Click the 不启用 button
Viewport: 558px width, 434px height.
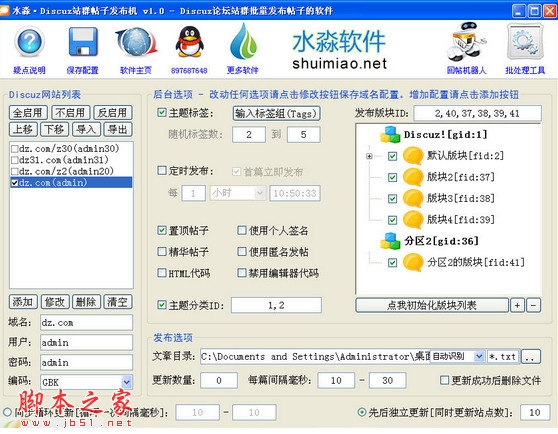[70, 113]
